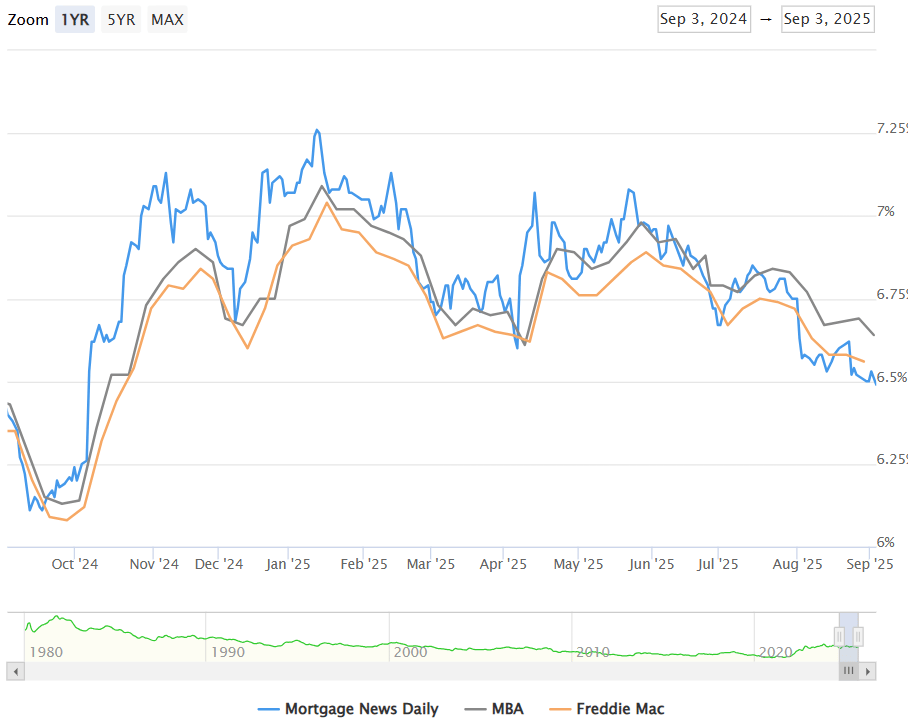The image size is (908, 728).
Task: Toggle Mortgage News Daily series in legend
Action: point(348,709)
